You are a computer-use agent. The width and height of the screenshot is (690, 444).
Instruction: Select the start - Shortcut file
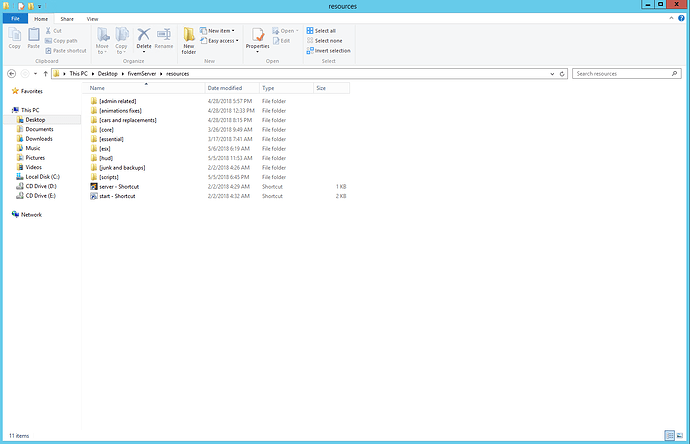coord(113,196)
